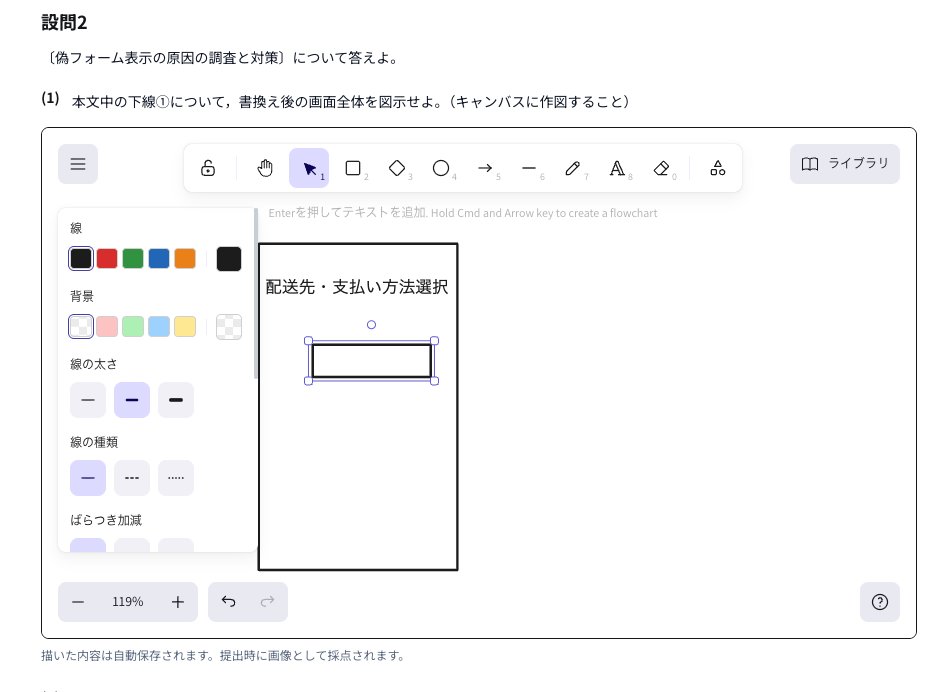Select the Eraser tool

click(661, 168)
